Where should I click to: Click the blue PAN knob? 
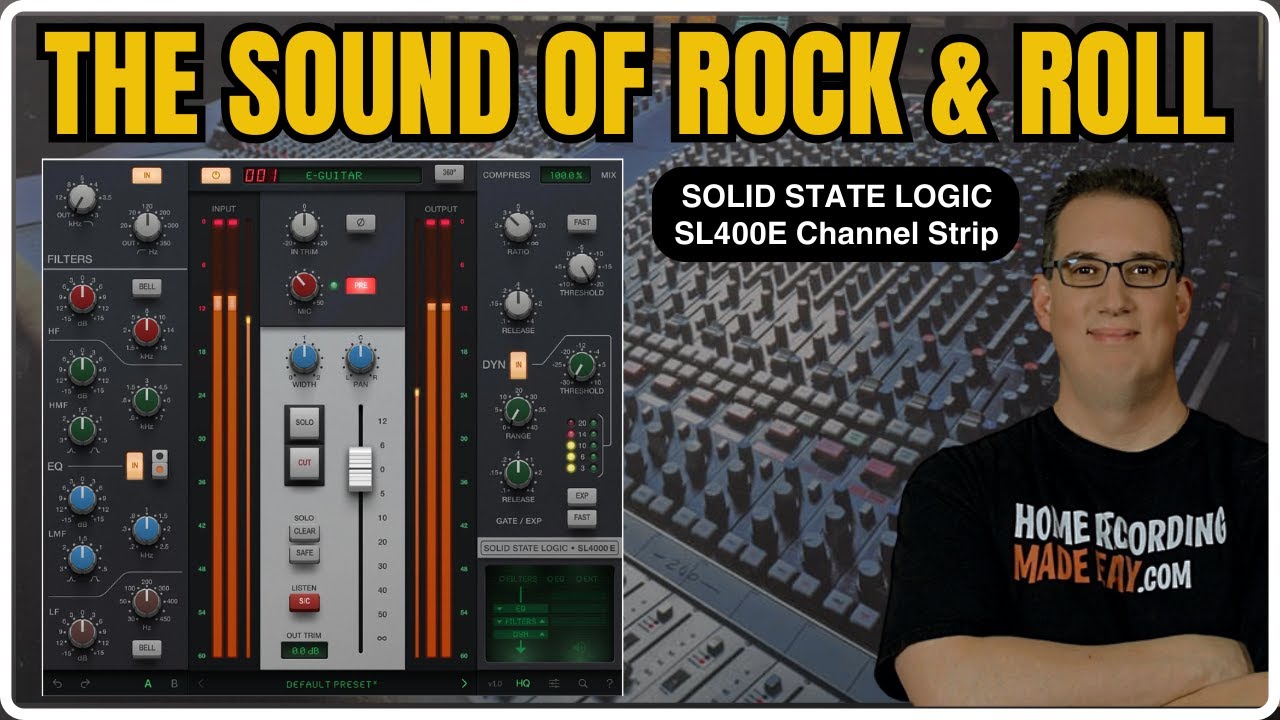pyautogui.click(x=360, y=360)
